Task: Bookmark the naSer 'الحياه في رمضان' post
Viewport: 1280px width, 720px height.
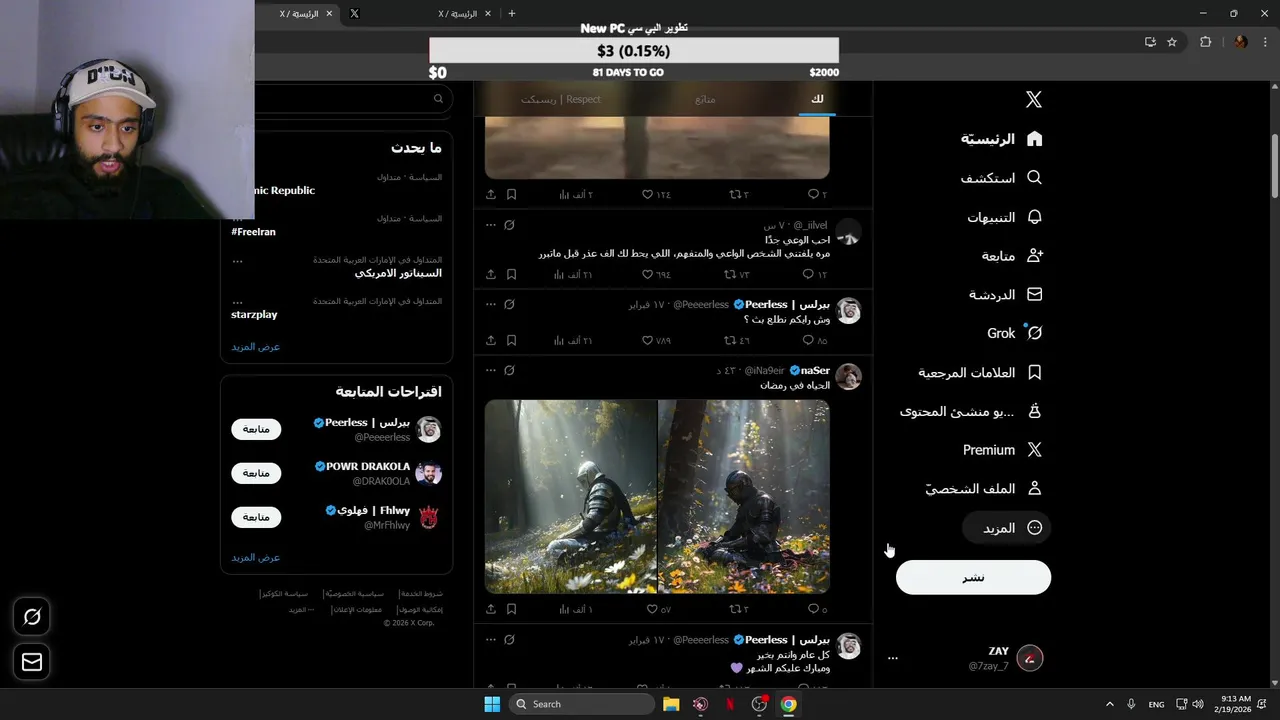Action: pos(511,609)
